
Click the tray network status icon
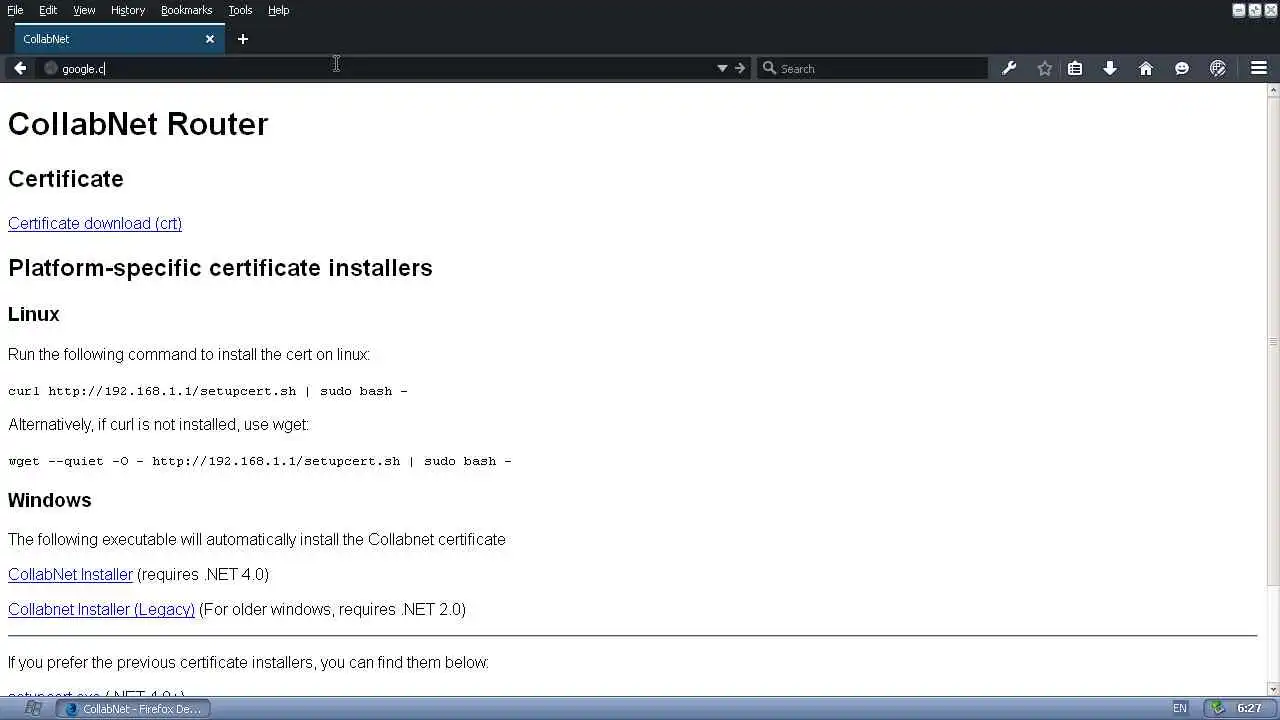click(x=1216, y=708)
